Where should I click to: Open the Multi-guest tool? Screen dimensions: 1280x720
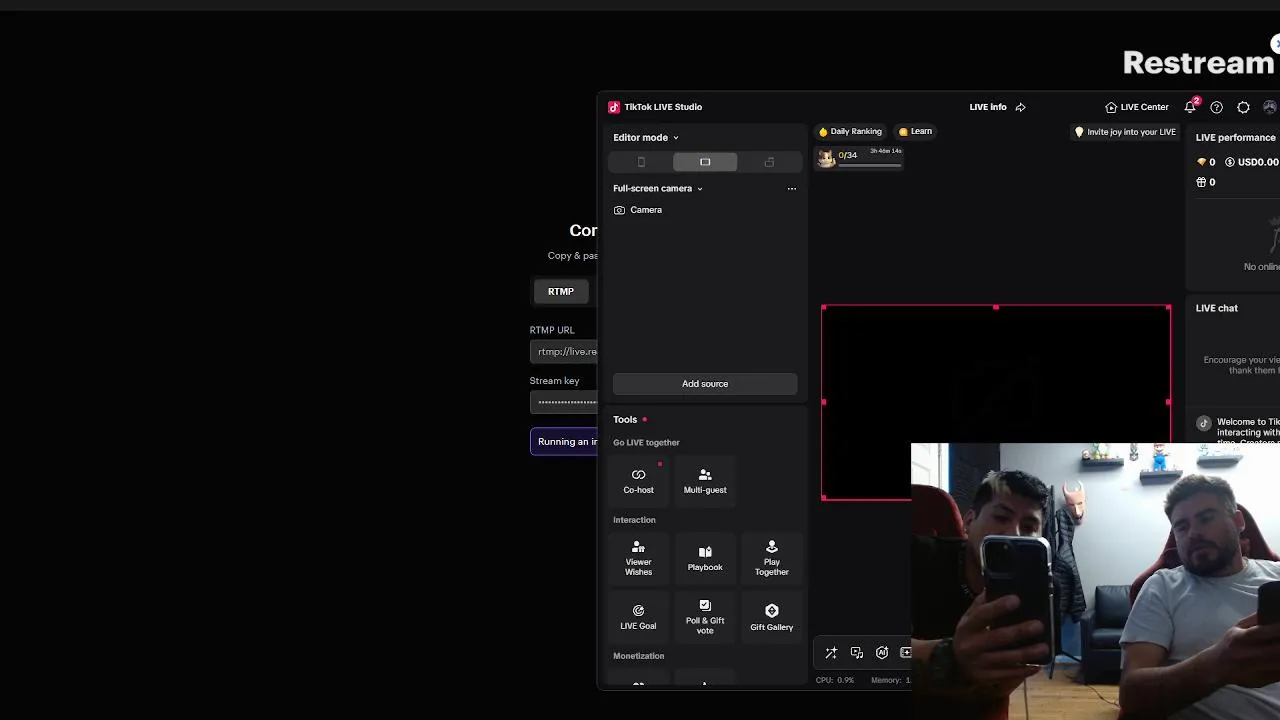point(705,481)
